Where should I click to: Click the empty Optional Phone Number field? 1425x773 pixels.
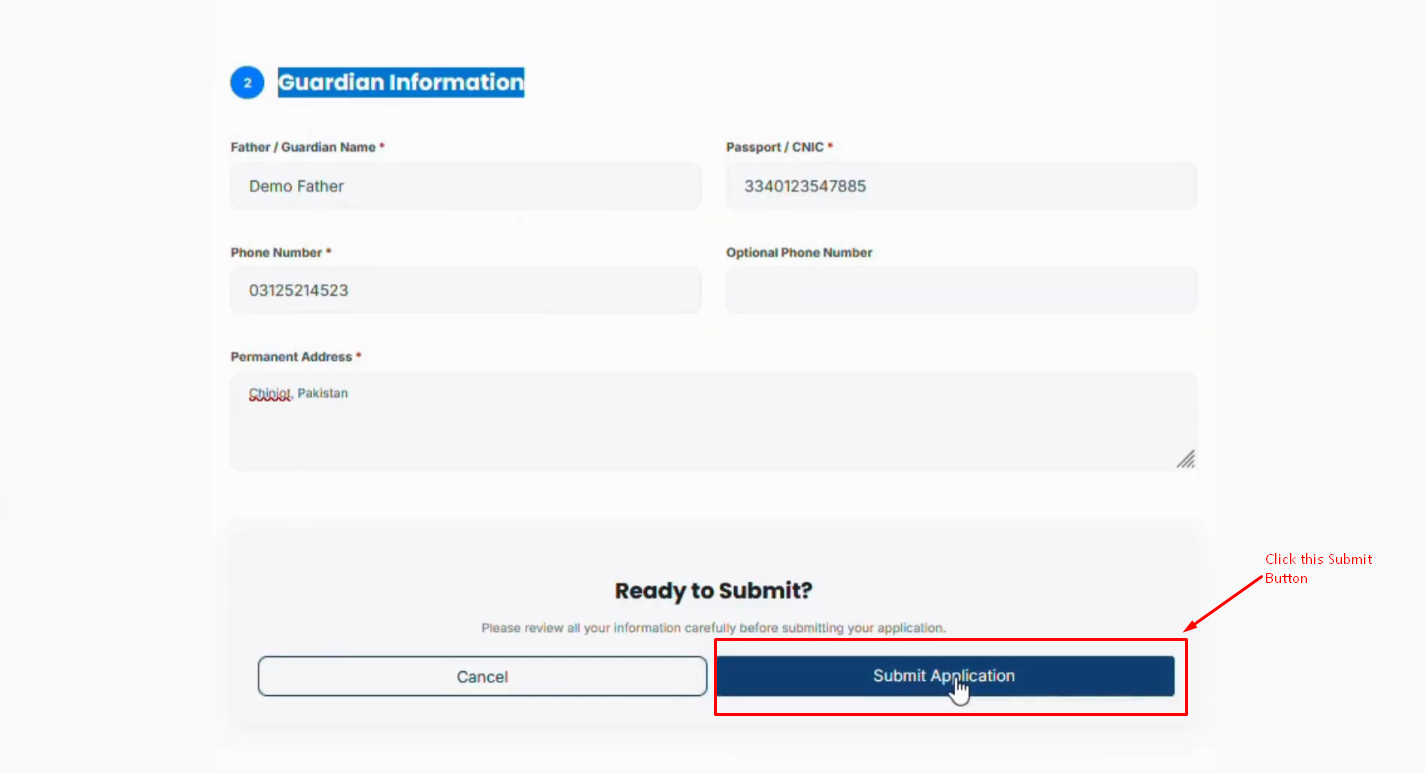(961, 291)
